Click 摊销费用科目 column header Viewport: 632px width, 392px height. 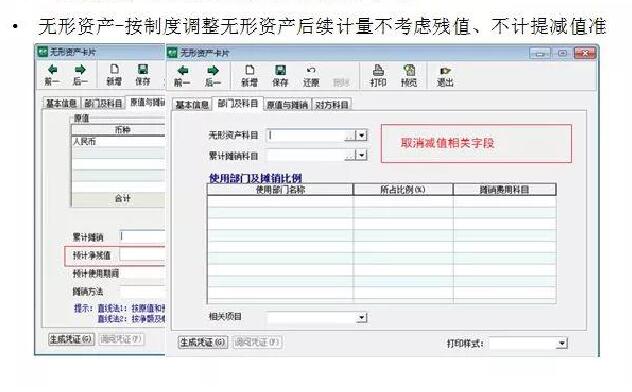505,189
